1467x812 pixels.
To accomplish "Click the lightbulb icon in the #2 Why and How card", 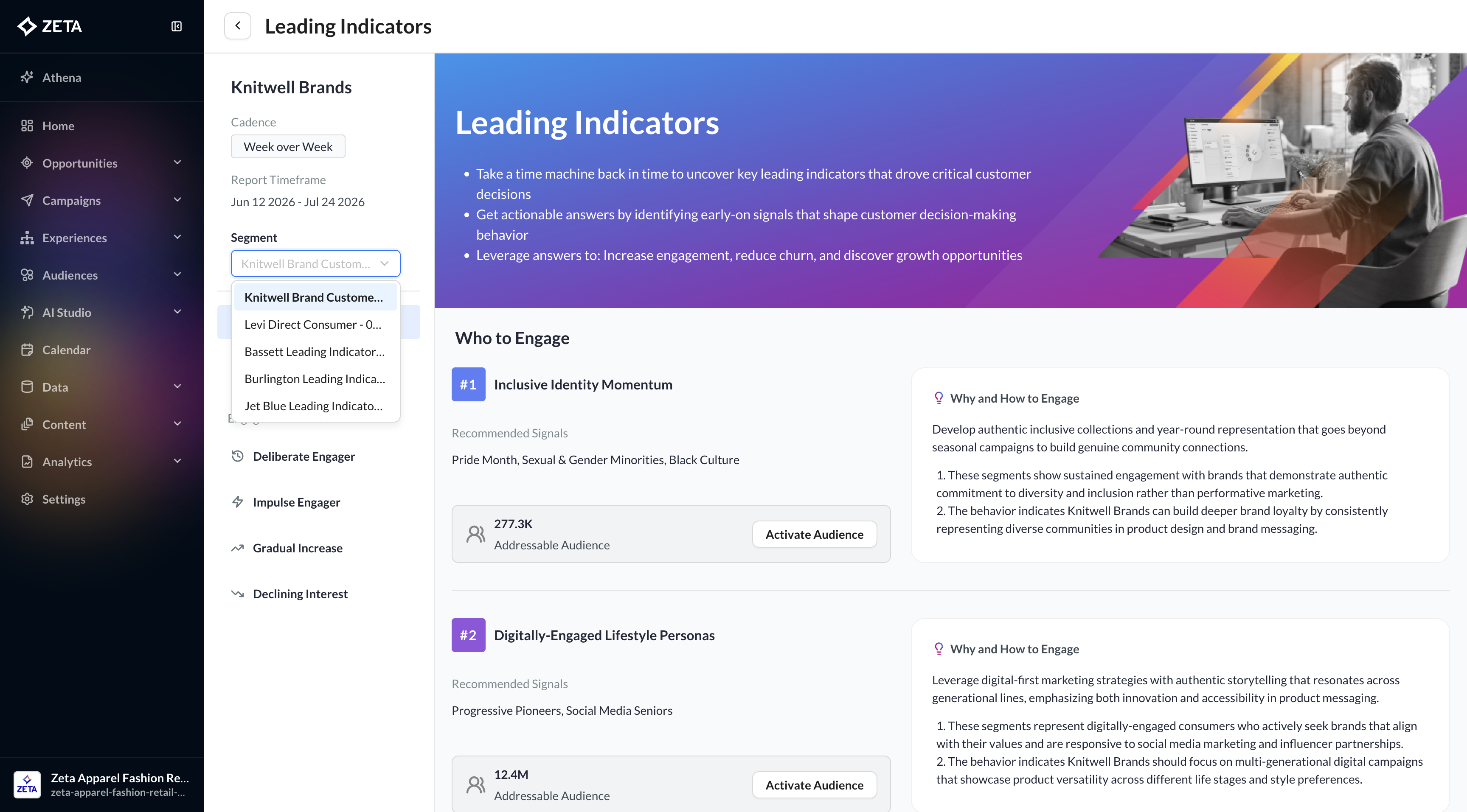I will [939, 649].
